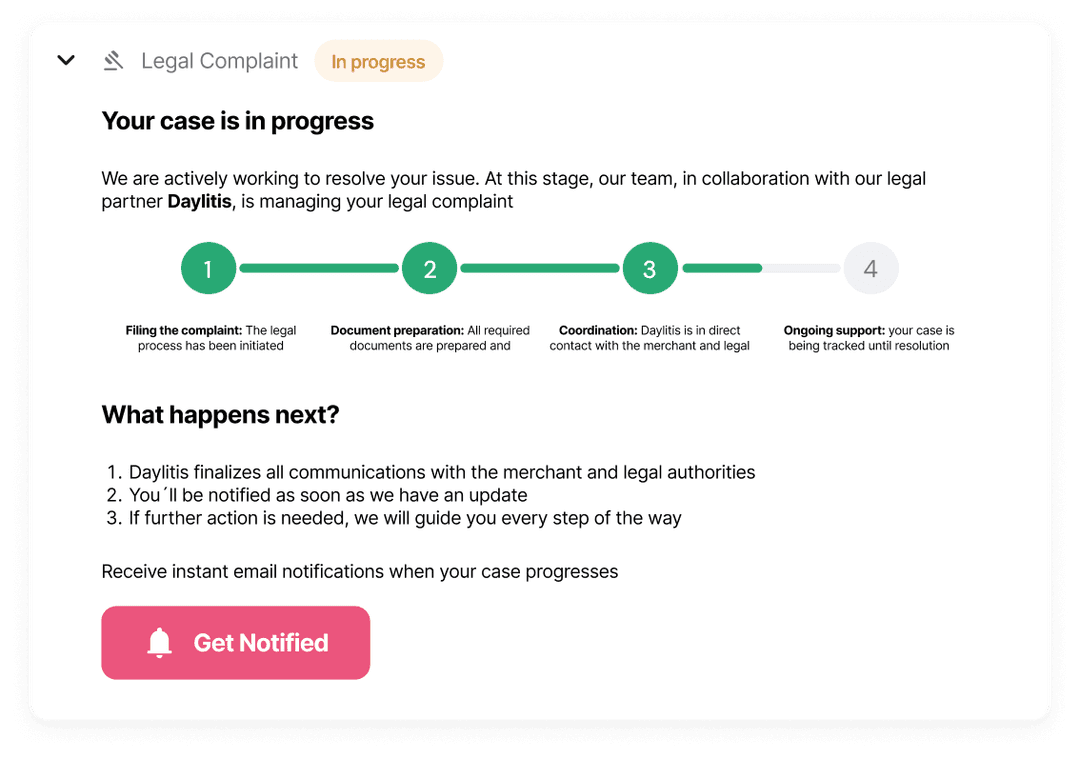Select the grey step 4 circle
1080x758 pixels.
point(871,269)
